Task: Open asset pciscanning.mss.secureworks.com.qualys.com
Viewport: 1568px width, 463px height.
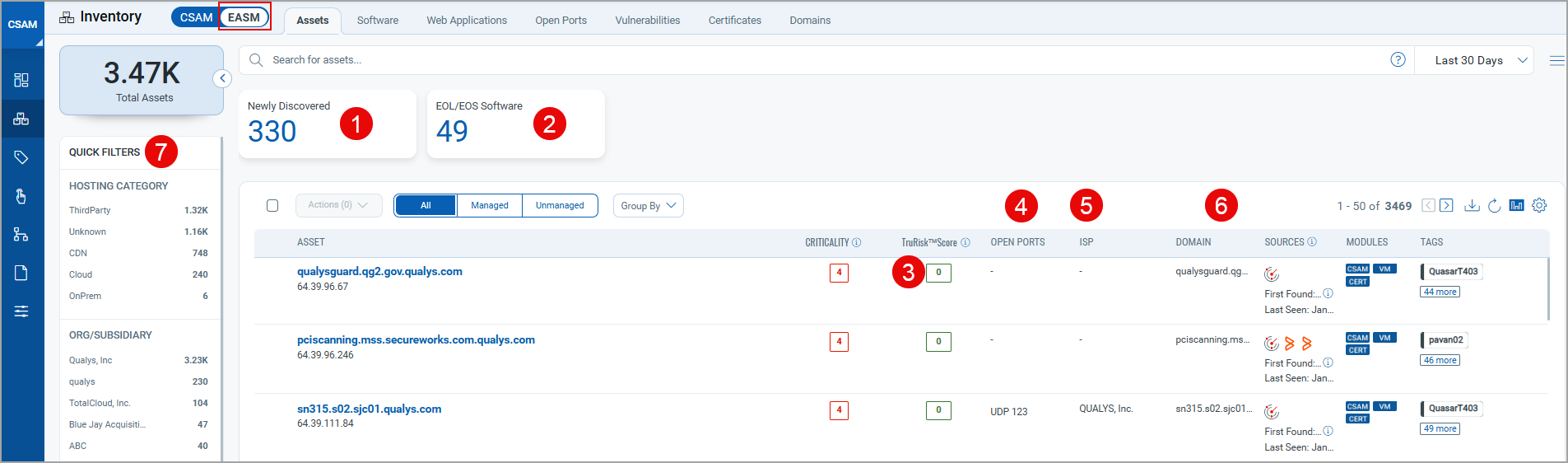Action: click(416, 339)
